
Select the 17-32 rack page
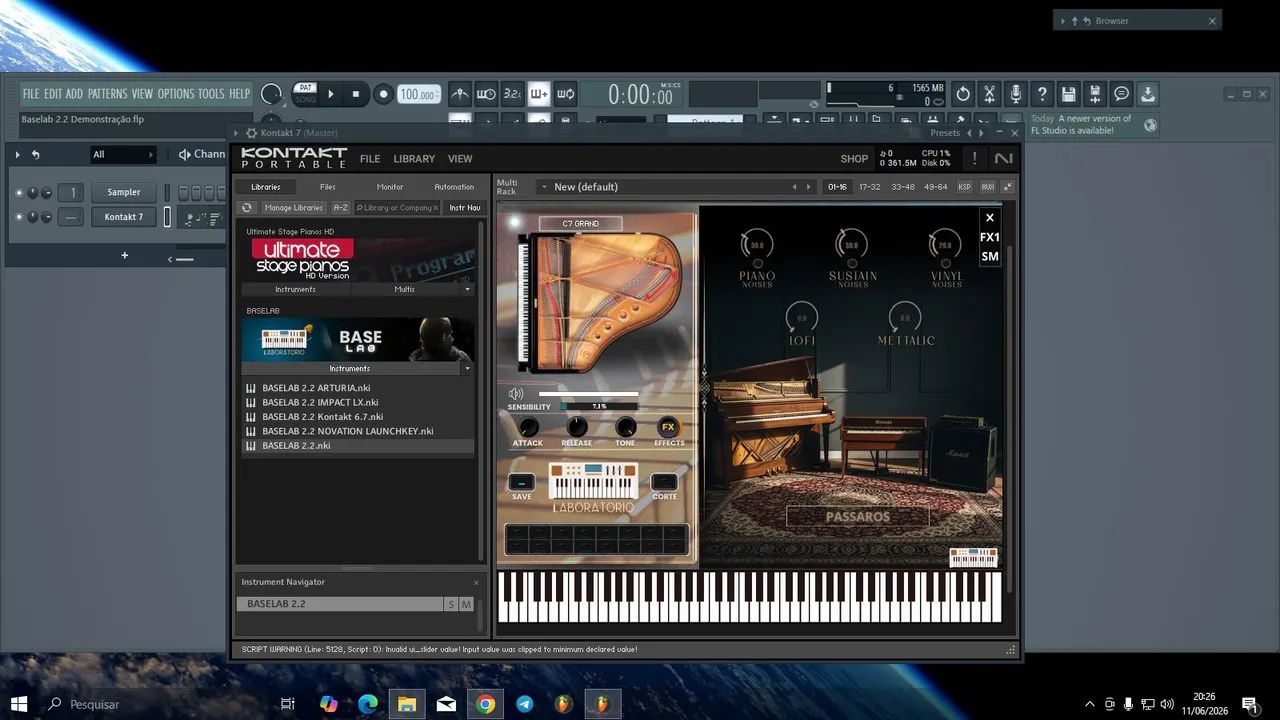click(x=870, y=187)
